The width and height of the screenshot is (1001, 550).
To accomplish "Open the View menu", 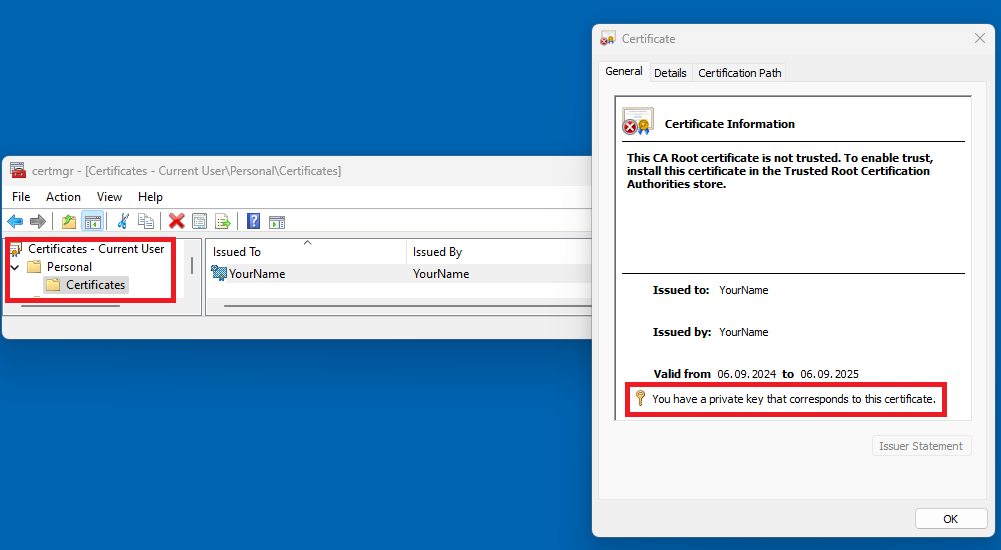I will click(x=109, y=197).
